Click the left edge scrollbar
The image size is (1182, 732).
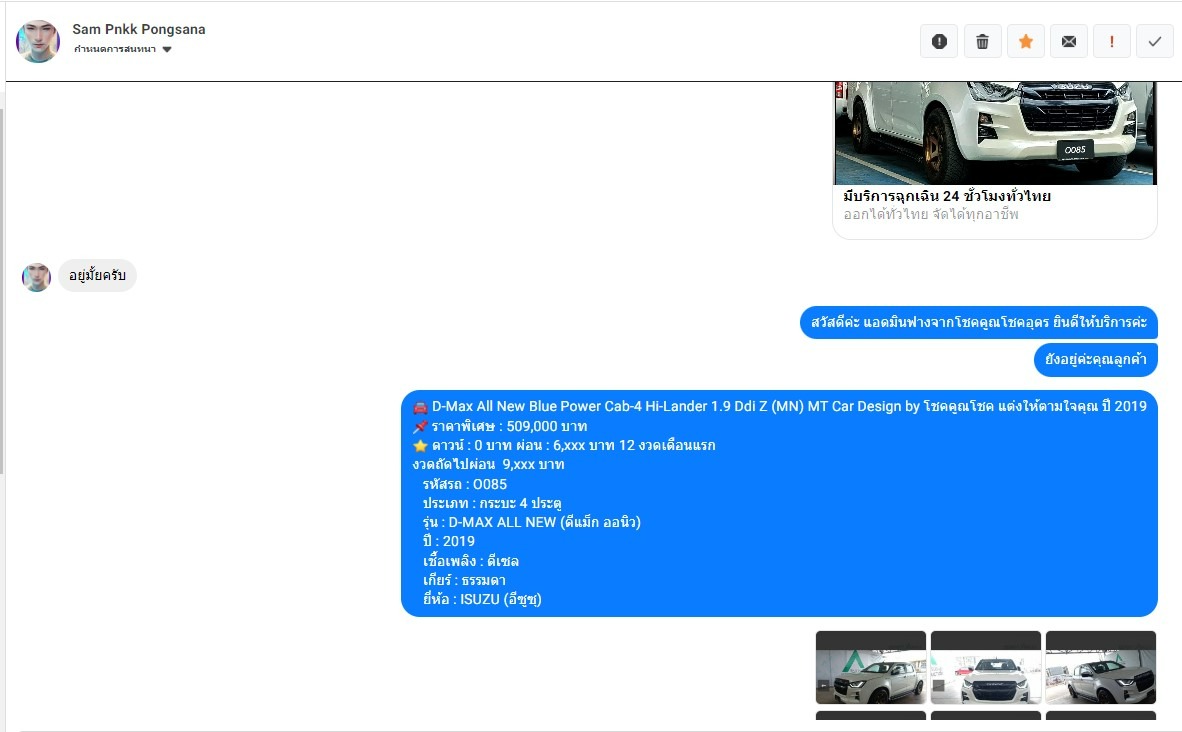pyautogui.click(x=2, y=292)
